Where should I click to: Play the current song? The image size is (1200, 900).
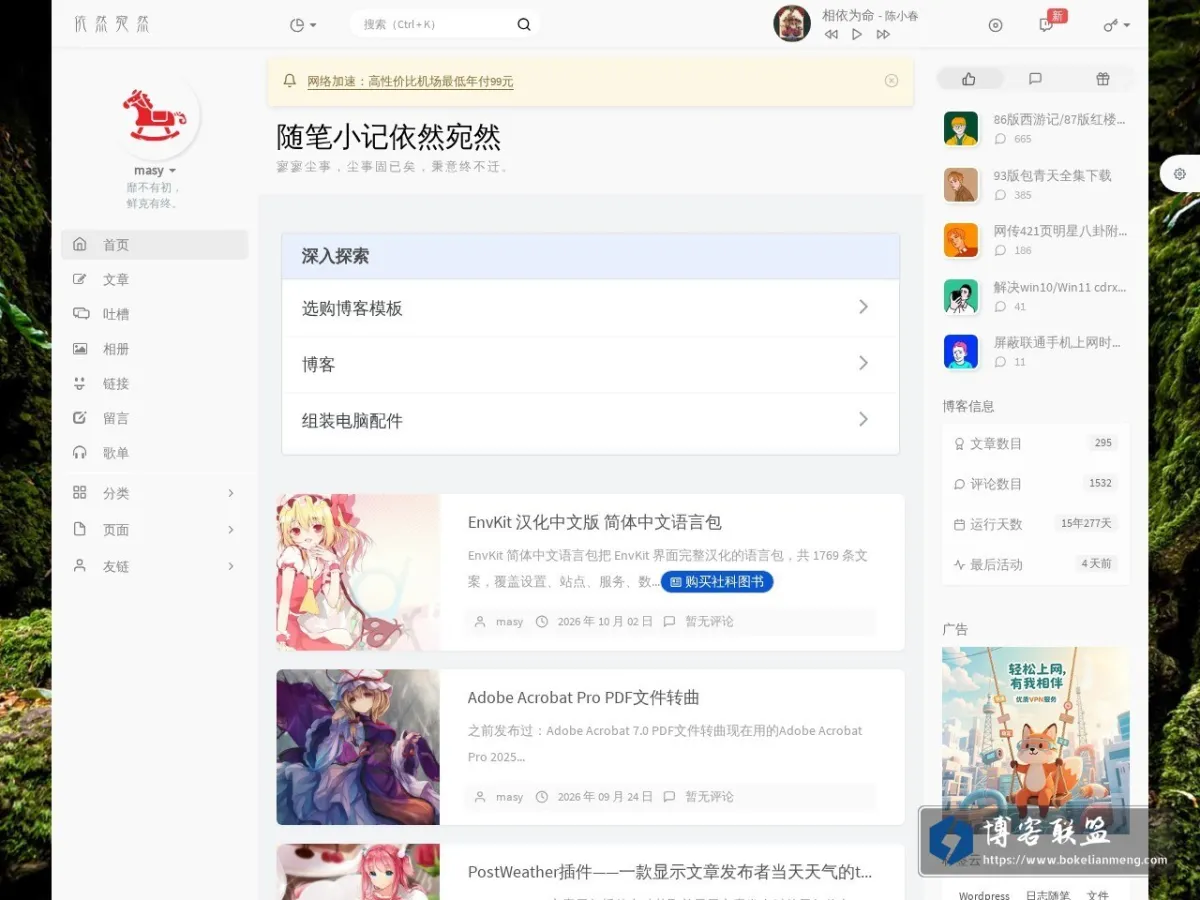[857, 34]
